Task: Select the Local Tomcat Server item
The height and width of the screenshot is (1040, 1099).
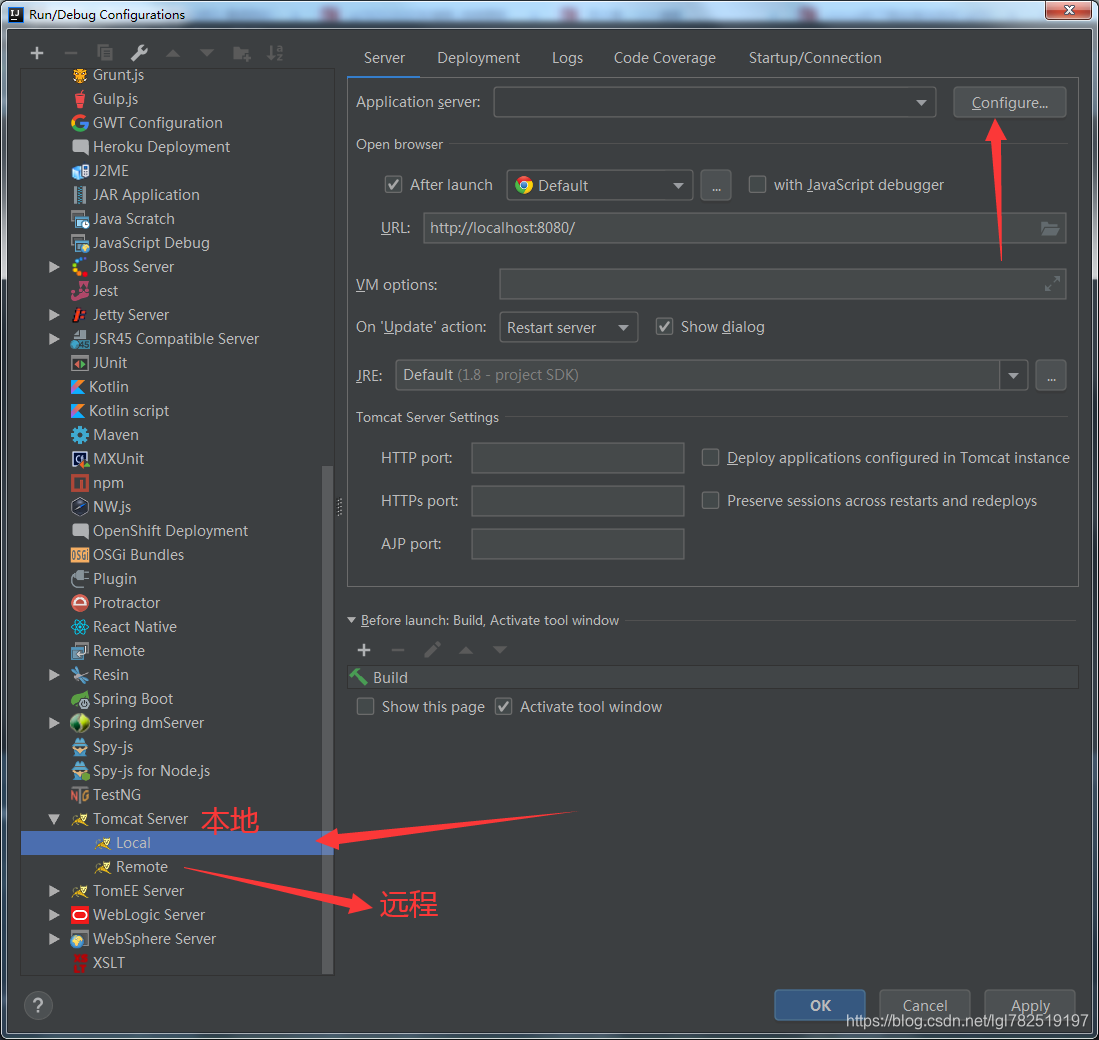Action: (177, 843)
